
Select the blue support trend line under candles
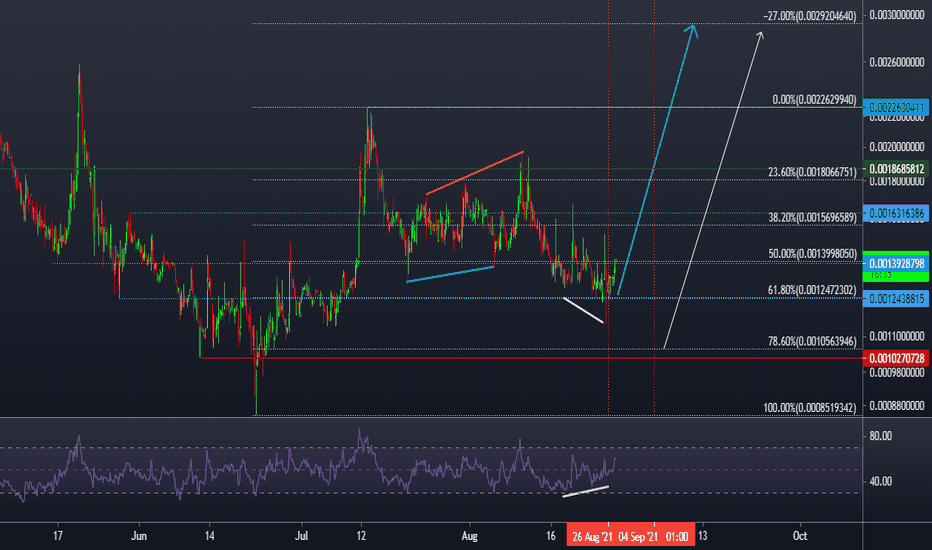[x=450, y=274]
